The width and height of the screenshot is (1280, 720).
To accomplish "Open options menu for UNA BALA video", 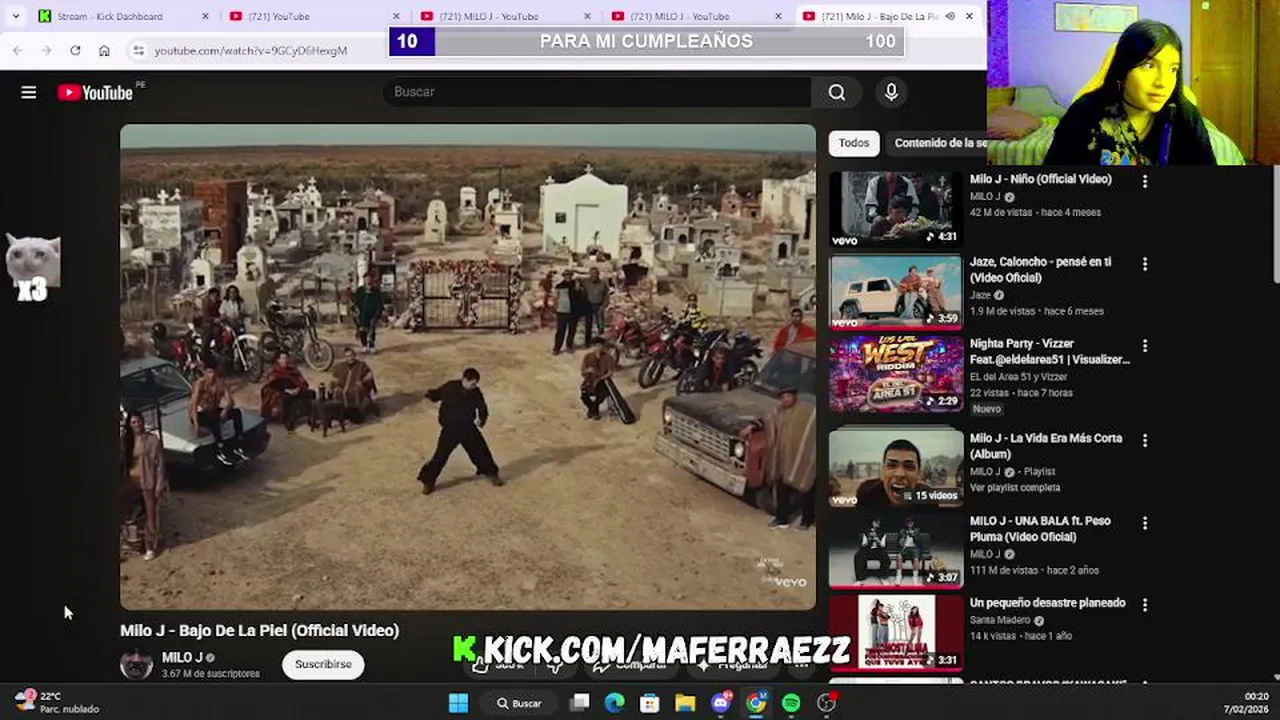I will pos(1145,523).
